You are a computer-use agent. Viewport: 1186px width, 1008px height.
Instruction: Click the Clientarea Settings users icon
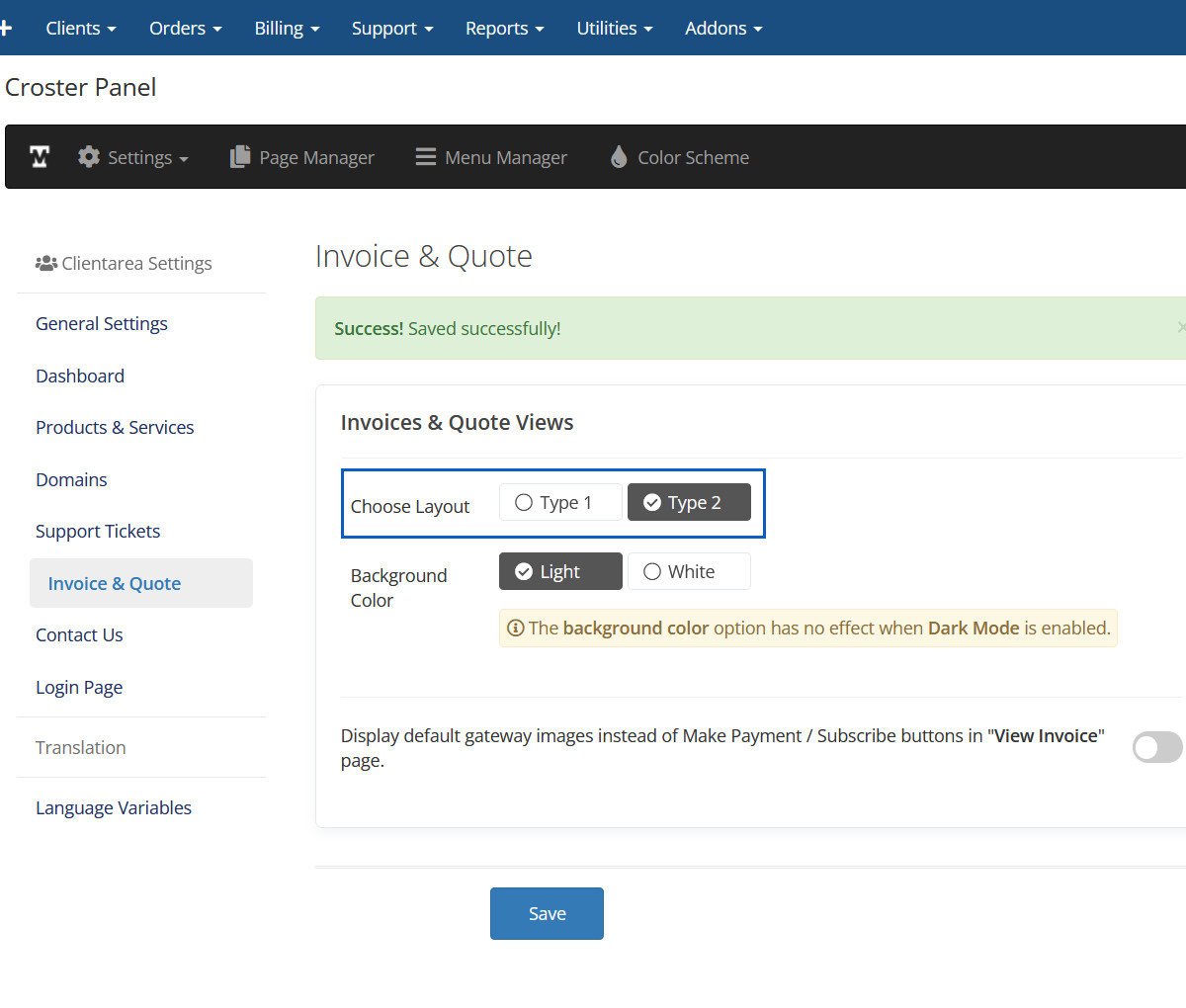point(45,263)
